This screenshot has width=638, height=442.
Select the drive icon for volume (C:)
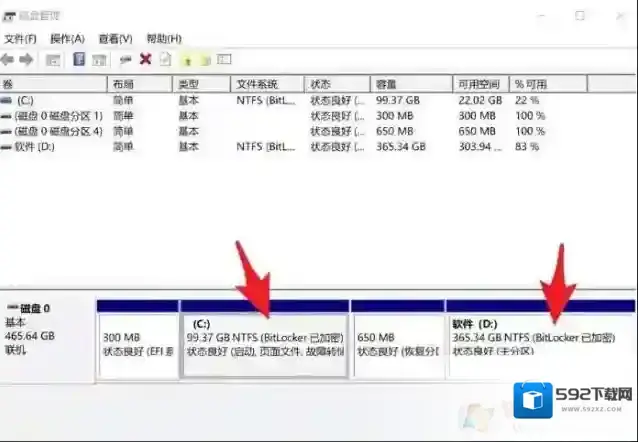[8, 101]
